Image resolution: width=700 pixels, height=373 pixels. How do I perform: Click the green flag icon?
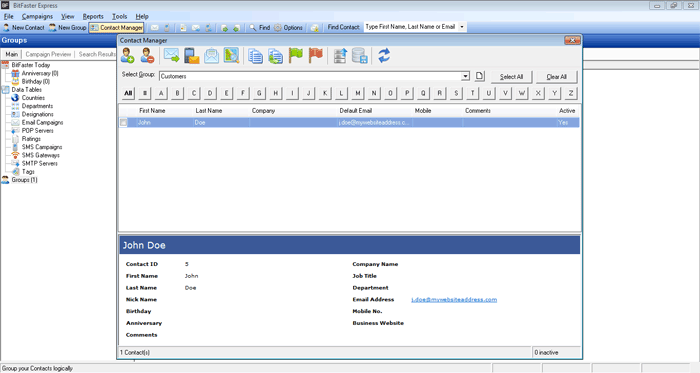[296, 56]
